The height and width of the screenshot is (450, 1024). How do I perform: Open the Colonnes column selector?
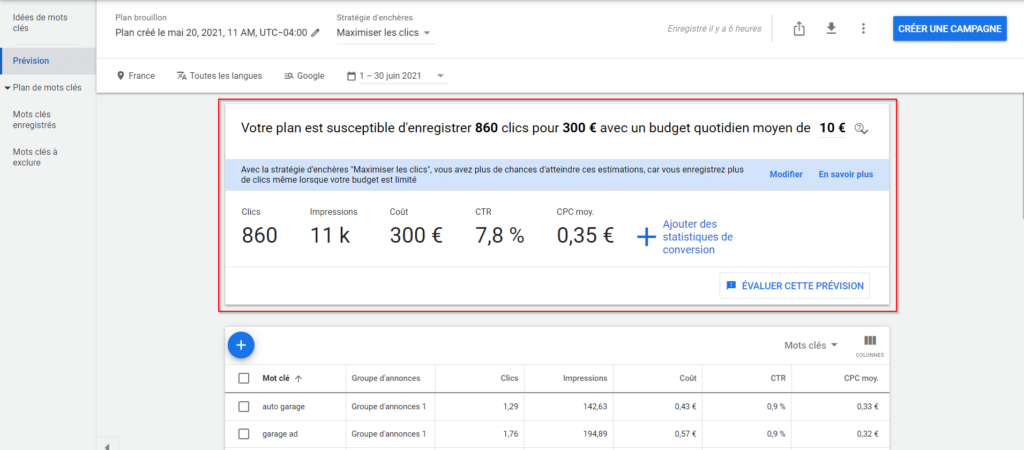[869, 344]
